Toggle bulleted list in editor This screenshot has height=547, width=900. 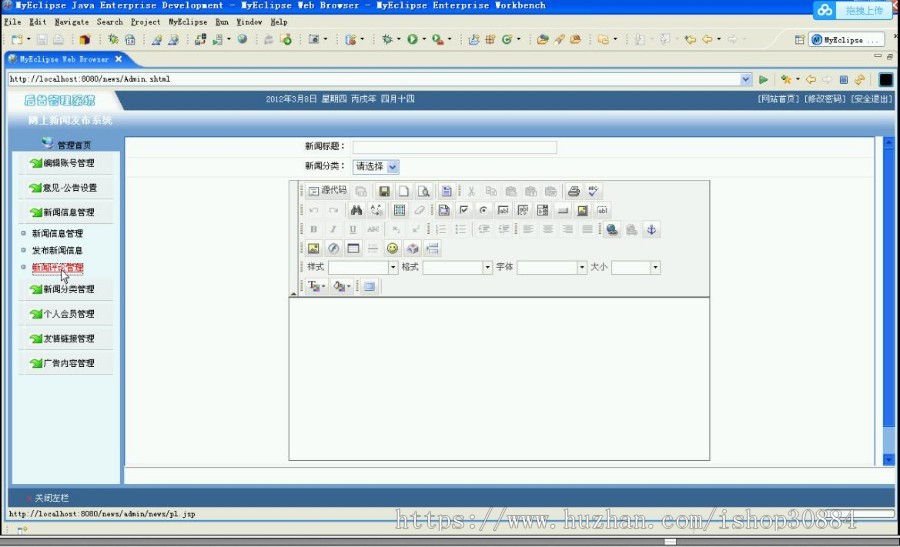click(460, 230)
